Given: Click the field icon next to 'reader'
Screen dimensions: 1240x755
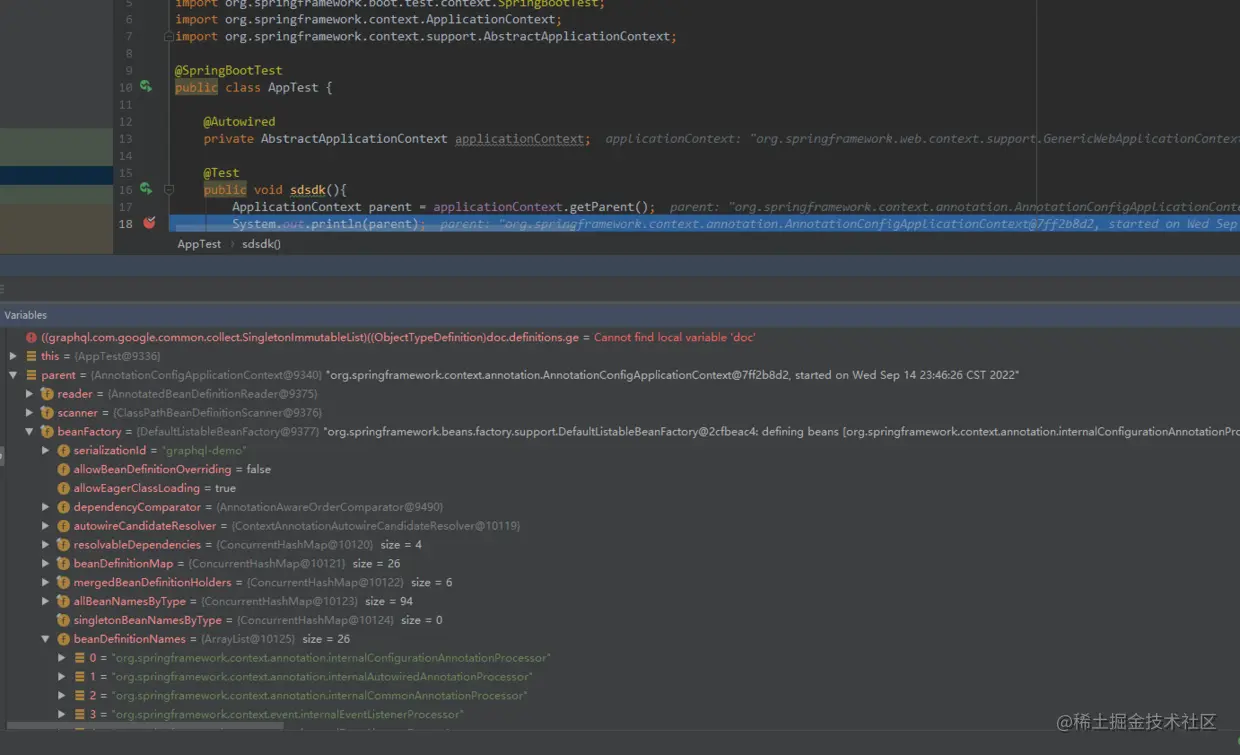Looking at the screenshot, I should 47,394.
